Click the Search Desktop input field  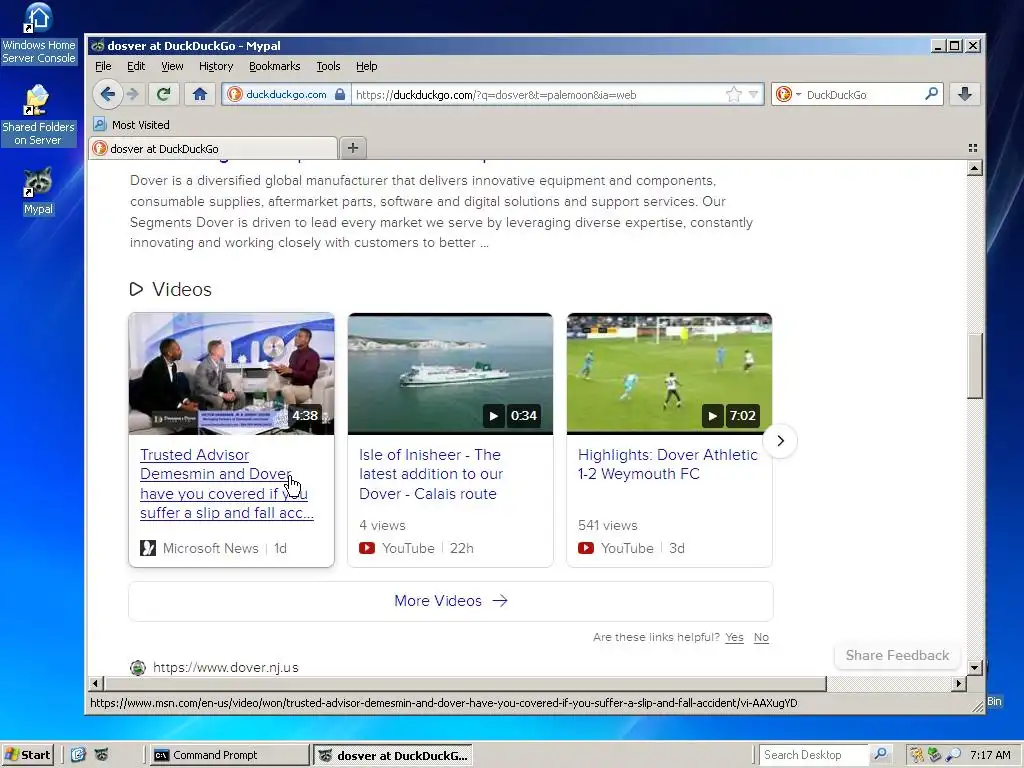click(x=814, y=755)
